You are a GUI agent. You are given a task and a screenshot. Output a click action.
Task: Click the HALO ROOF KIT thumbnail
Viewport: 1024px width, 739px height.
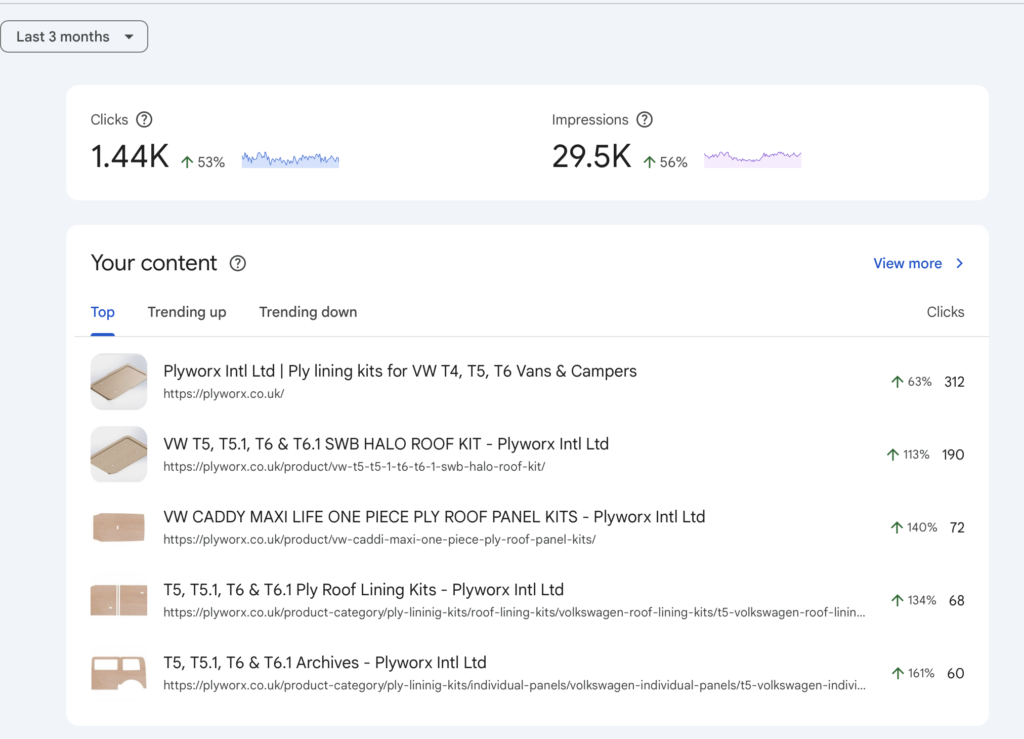coord(119,454)
